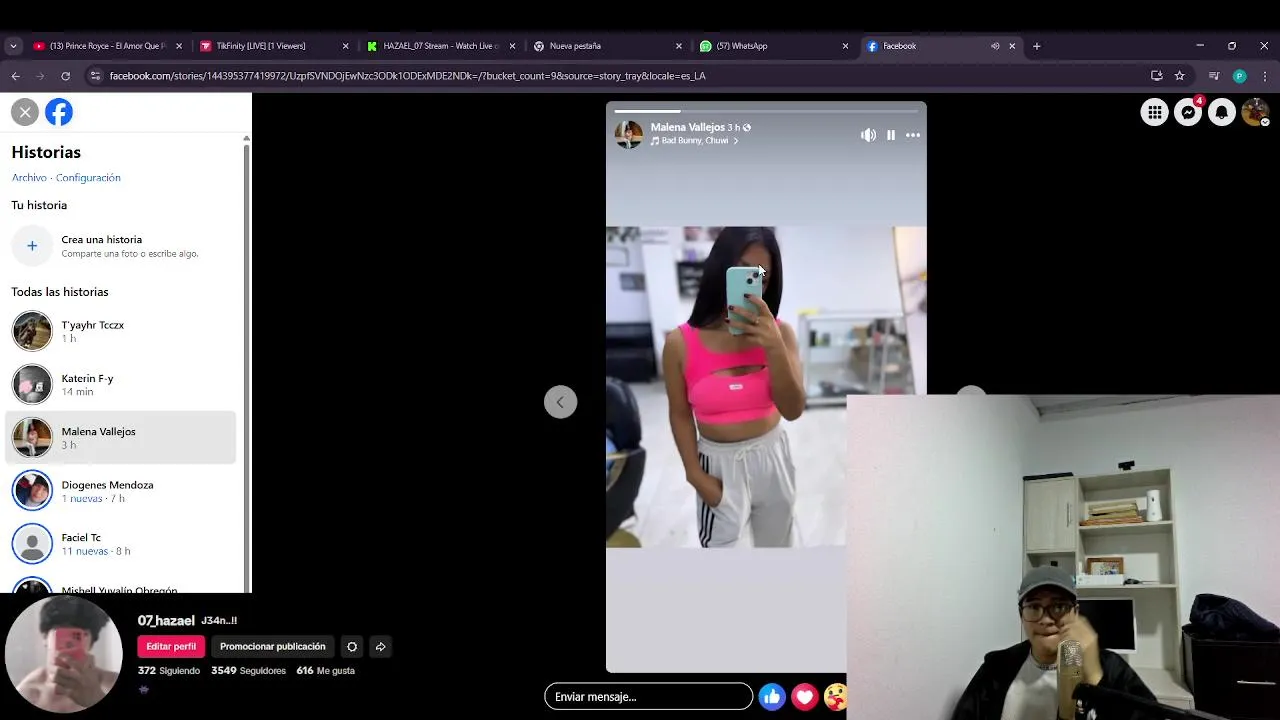Pause the Malena Vallejos story
The image size is (1280, 720).
[x=891, y=135]
